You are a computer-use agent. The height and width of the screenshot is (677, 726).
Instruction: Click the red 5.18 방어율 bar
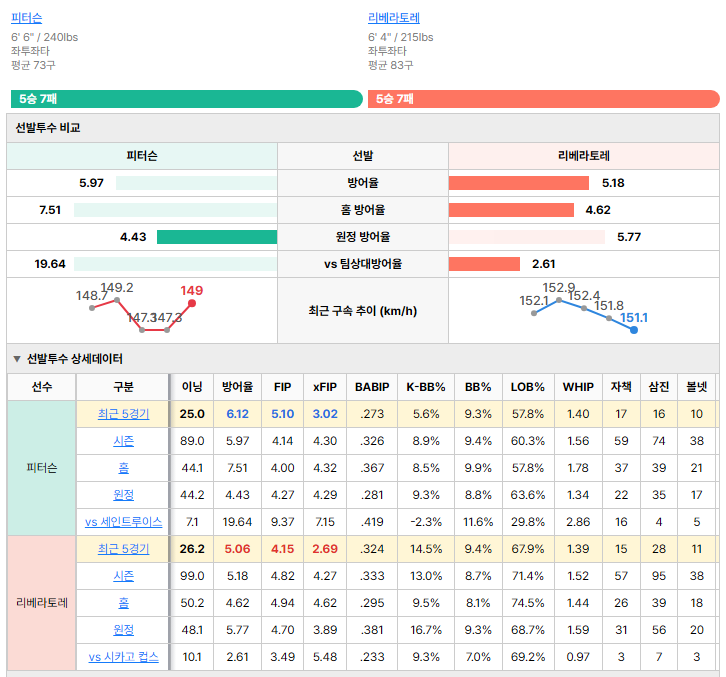pos(519,183)
